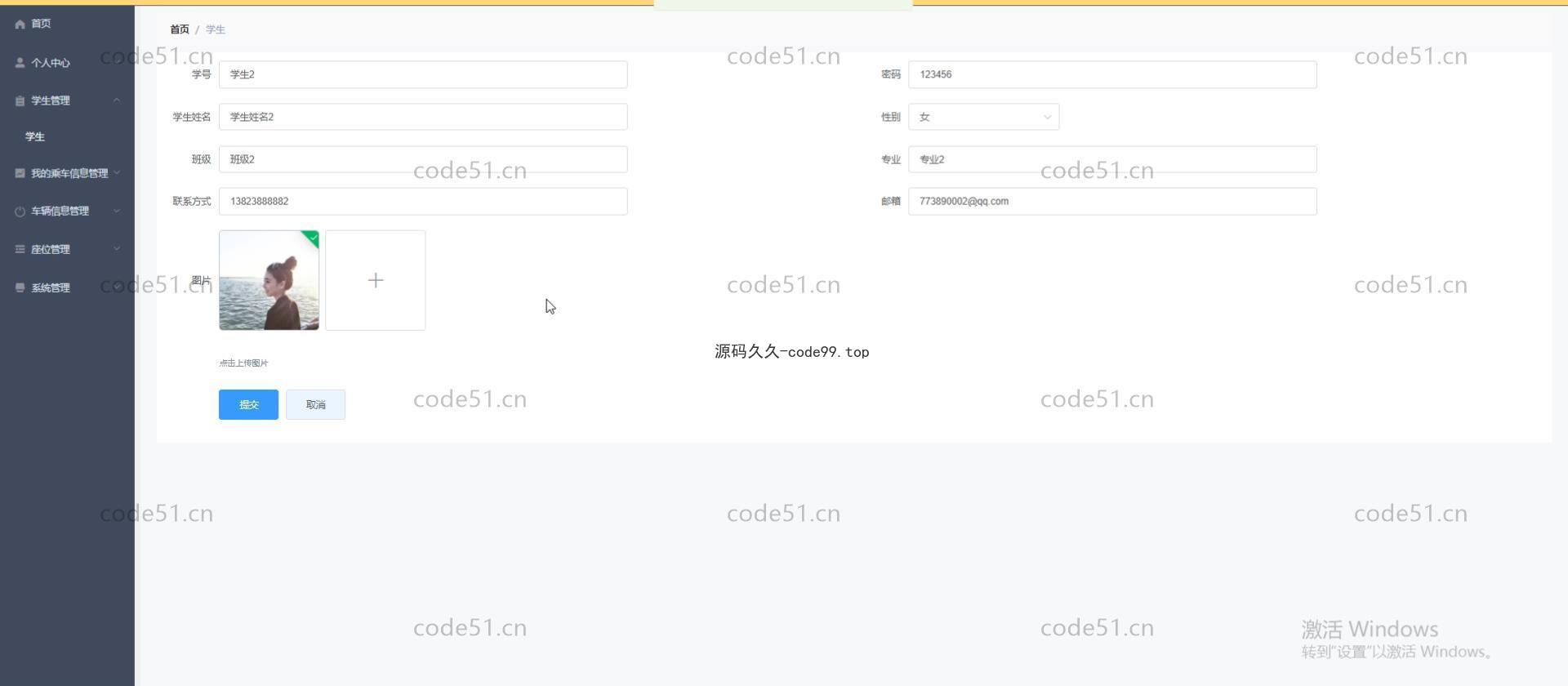The height and width of the screenshot is (686, 1568).
Task: Expand 车辆信息管理 chevron
Action: (x=117, y=211)
